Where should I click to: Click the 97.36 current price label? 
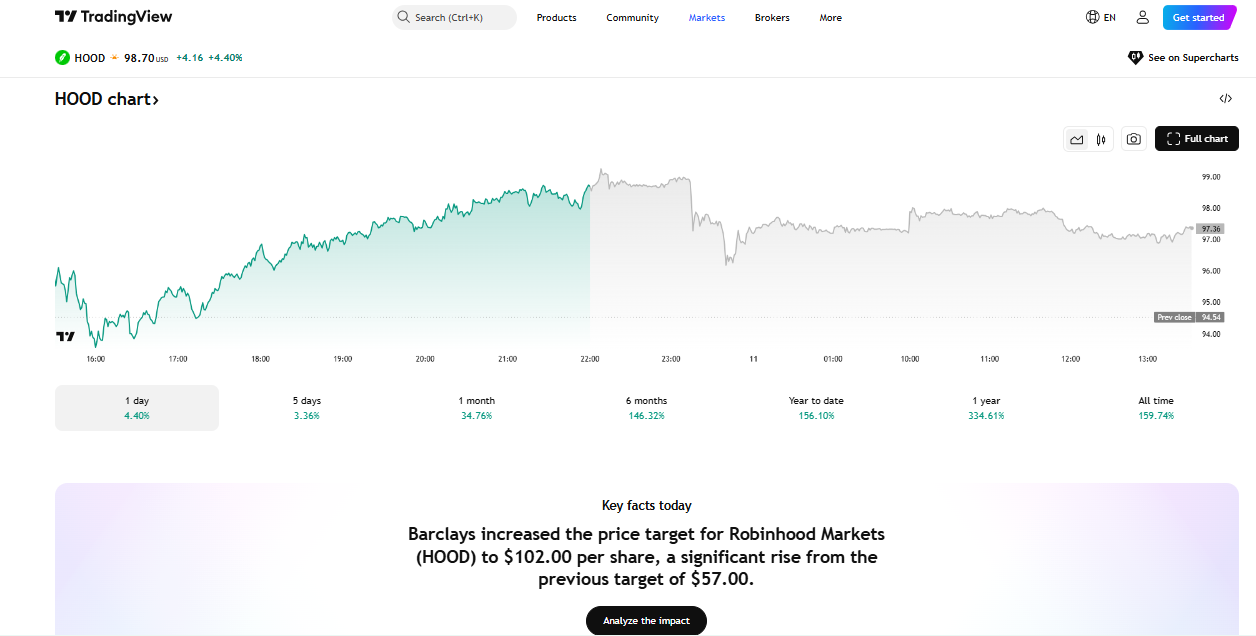1210,228
